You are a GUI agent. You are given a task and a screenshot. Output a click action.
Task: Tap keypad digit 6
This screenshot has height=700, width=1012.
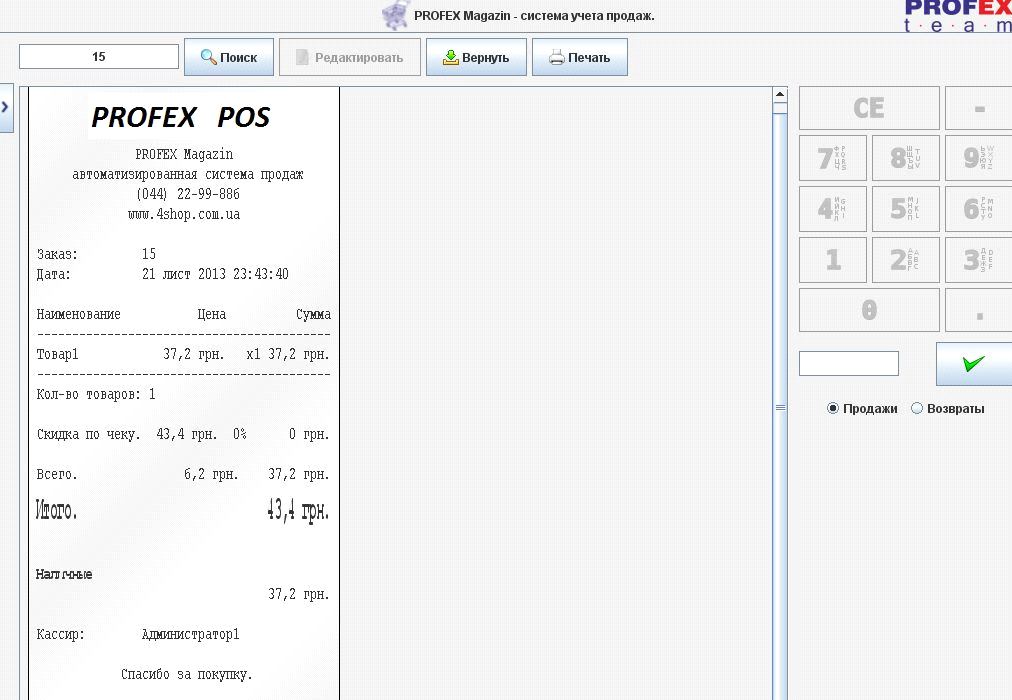(x=978, y=208)
